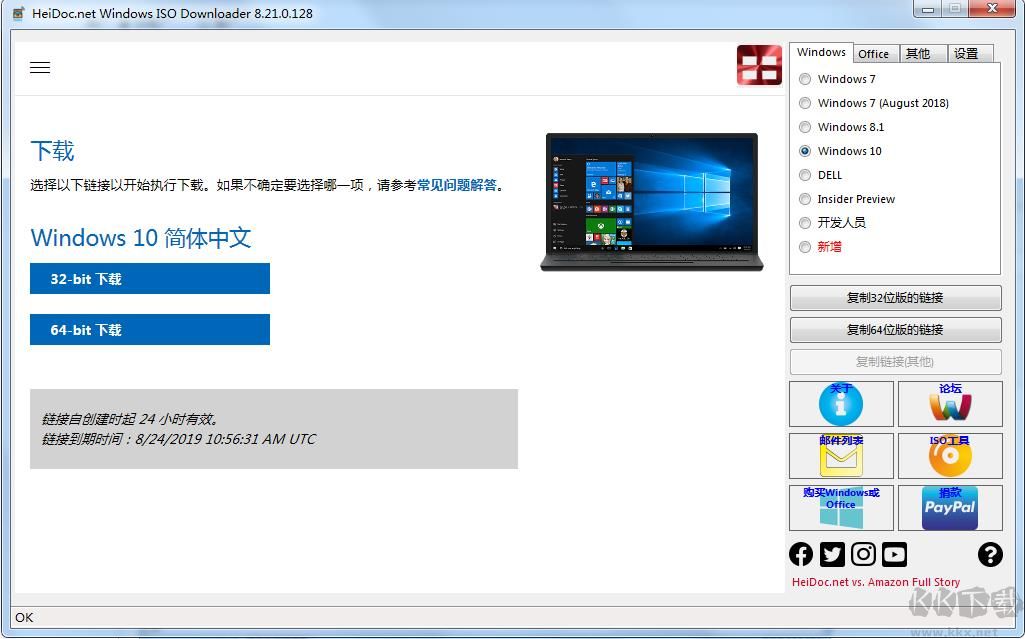Screen dimensions: 1025x639
Task: Open the 常见问题解答 FAQ link
Action: coord(460,186)
